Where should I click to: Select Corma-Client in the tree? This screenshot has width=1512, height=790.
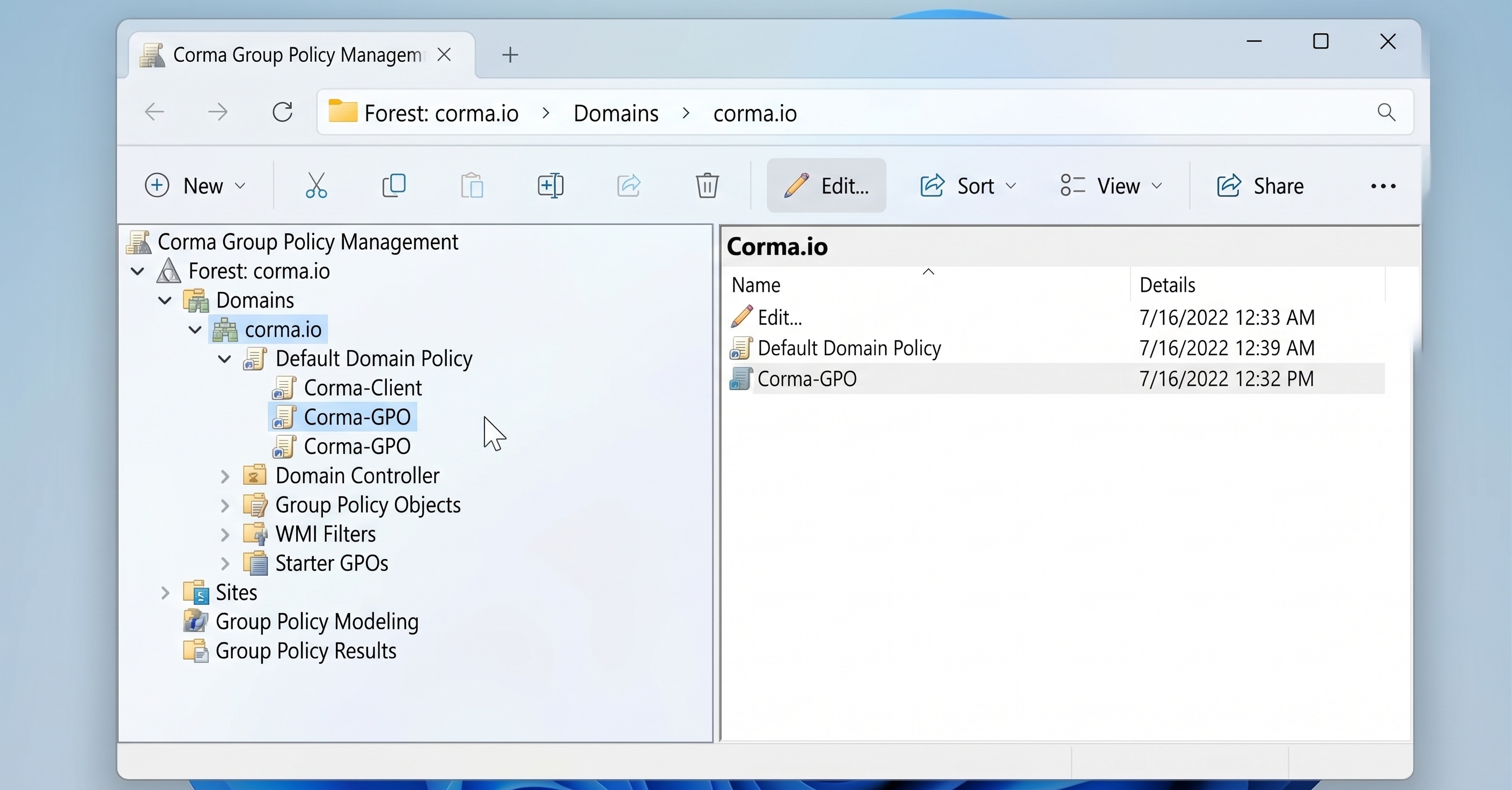[362, 387]
